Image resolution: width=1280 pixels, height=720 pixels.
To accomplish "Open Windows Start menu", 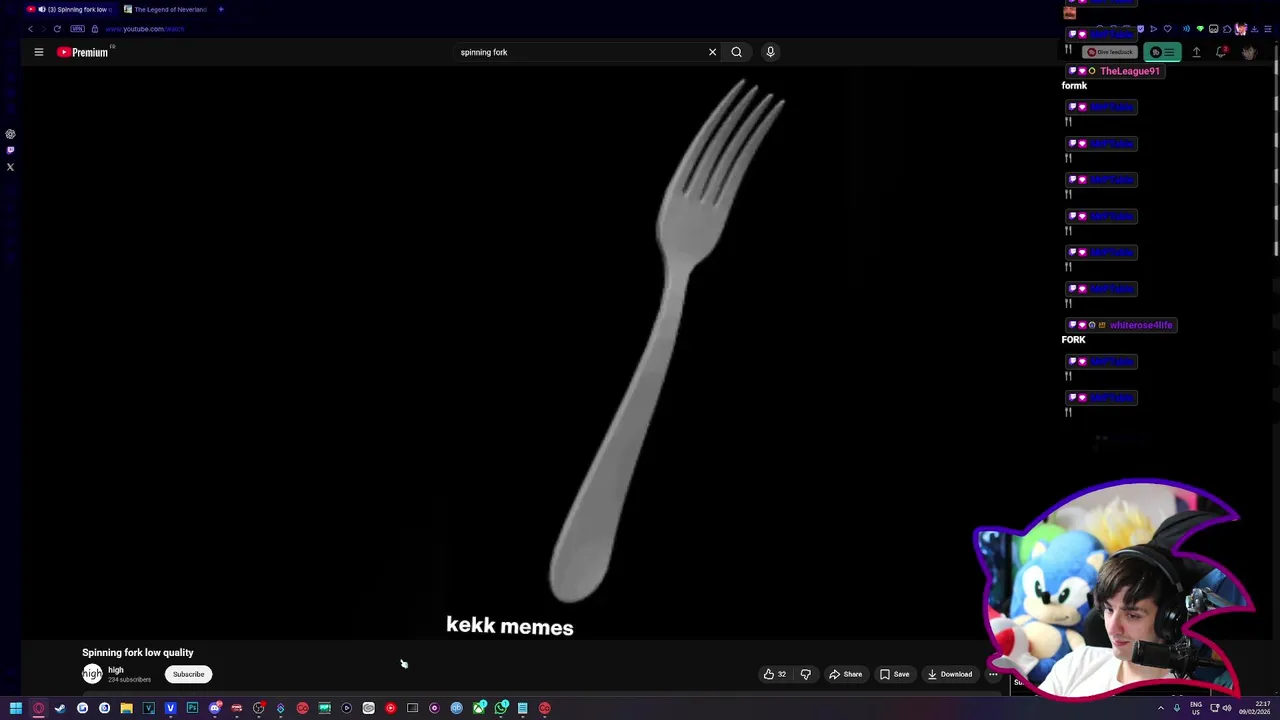I will (16, 708).
